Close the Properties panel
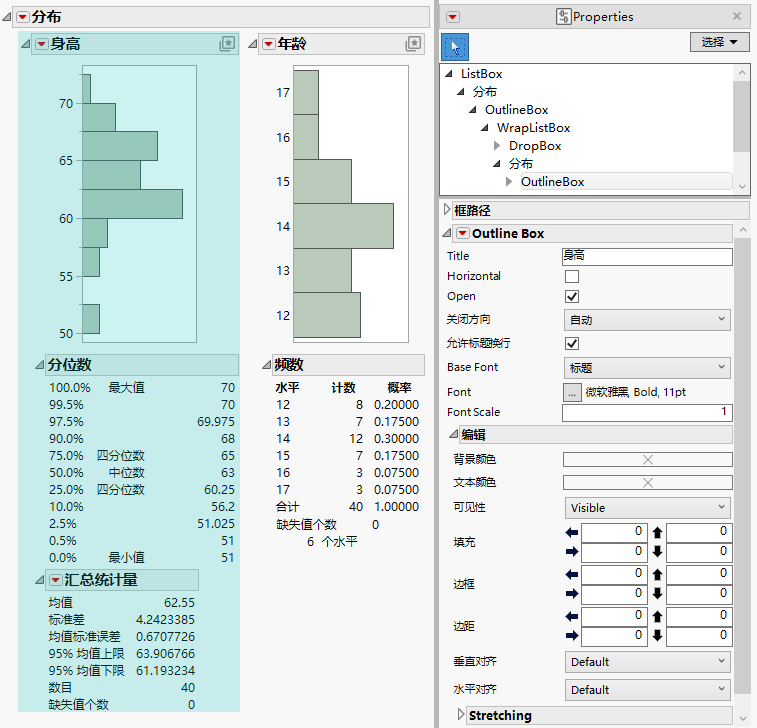This screenshot has height=728, width=757. pyautogui.click(x=737, y=16)
